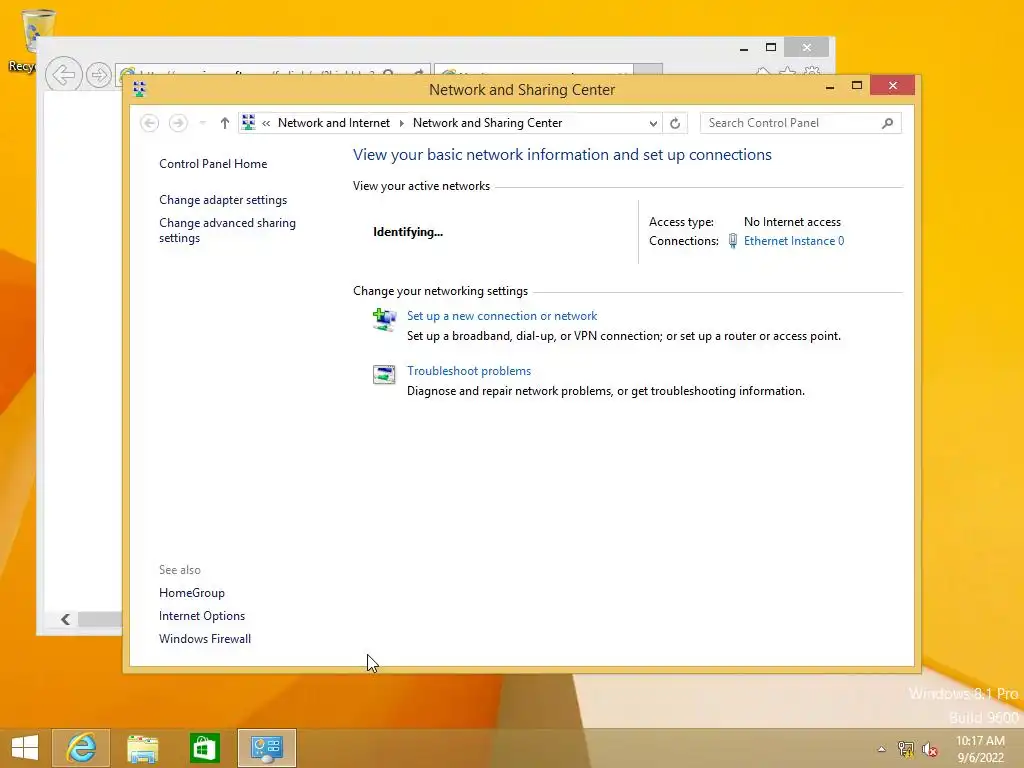Screen dimensions: 1024x768
Task: Click the network status tray icon
Action: 906,749
